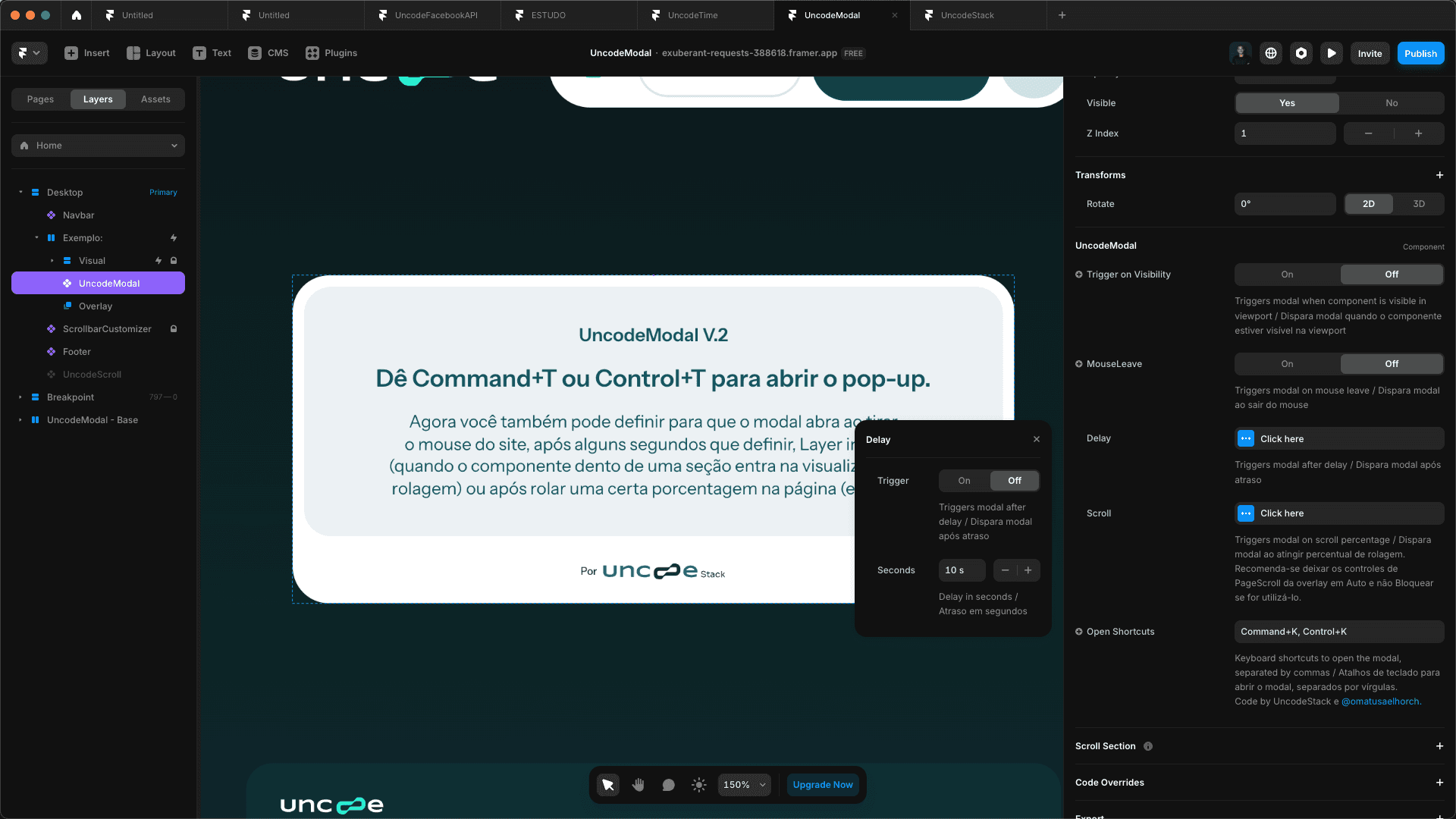
Task: Select the cursor pointer tool
Action: coord(608,785)
